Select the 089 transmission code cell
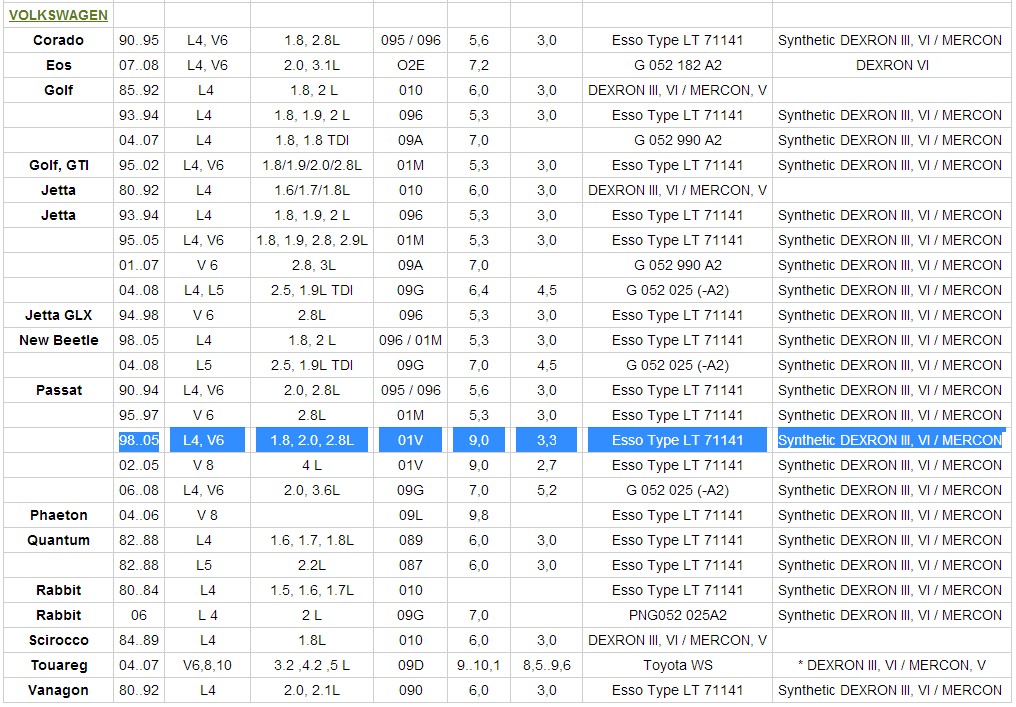This screenshot has height=707, width=1016. point(410,540)
